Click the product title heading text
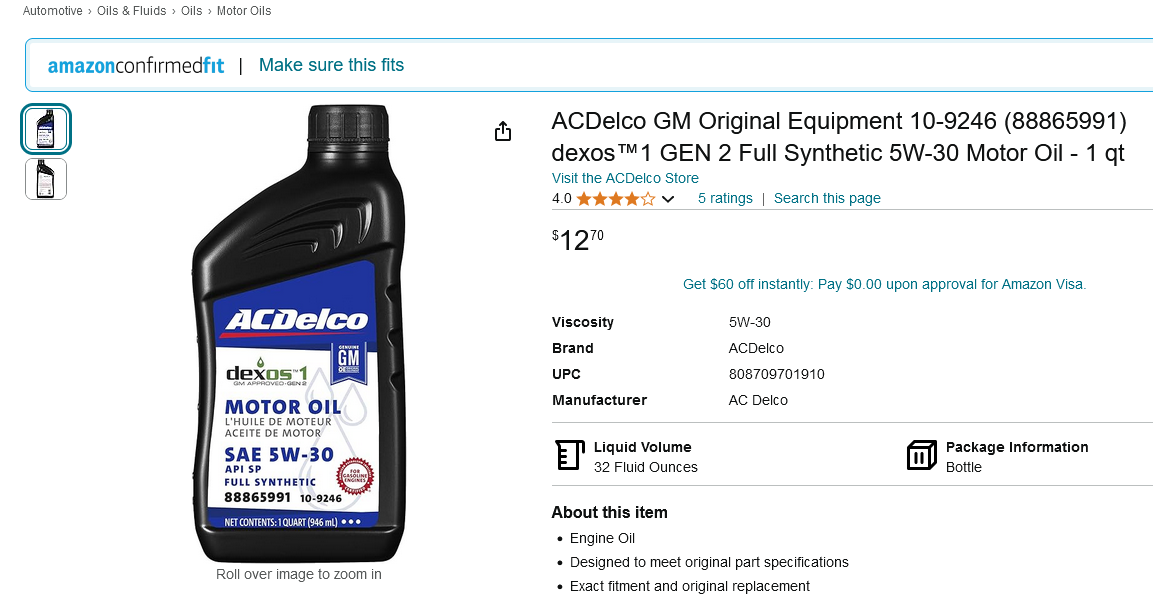This screenshot has width=1153, height=597. 839,137
